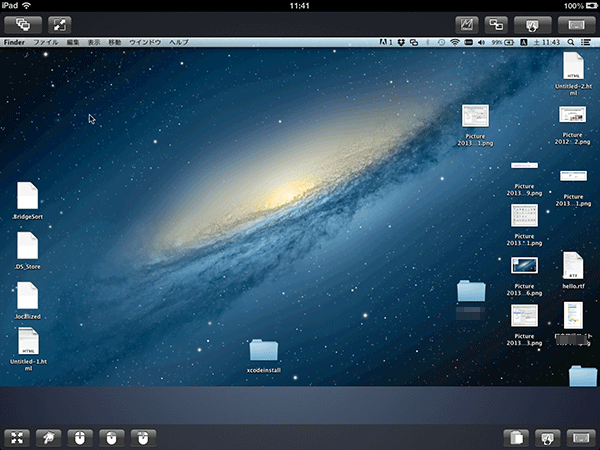Open the ファイル menu
This screenshot has height=450, width=600.
pyautogui.click(x=46, y=42)
